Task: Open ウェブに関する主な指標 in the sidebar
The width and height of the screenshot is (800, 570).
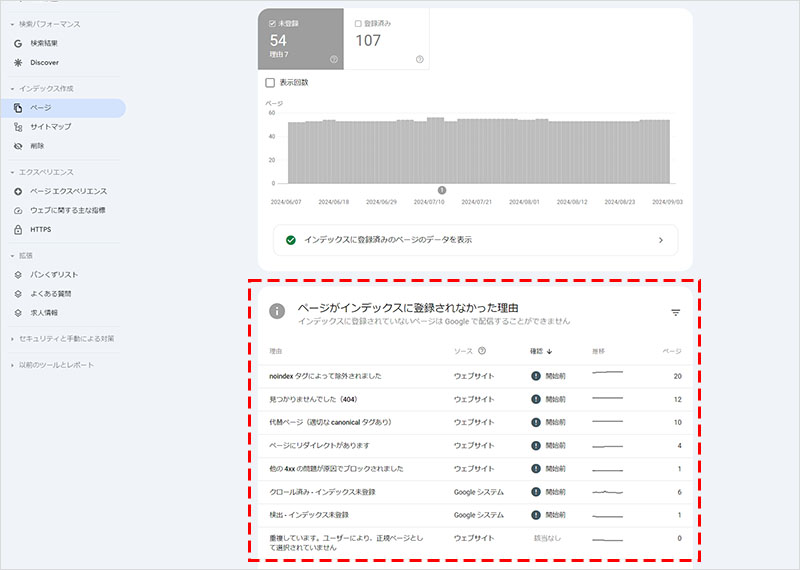Action: tap(67, 210)
